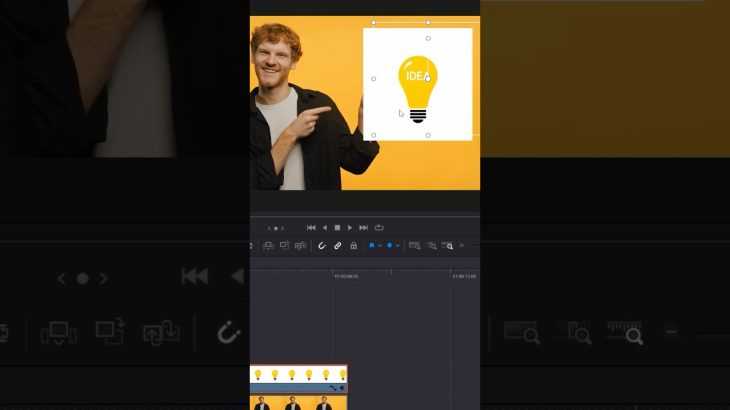This screenshot has width=730, height=410.
Task: Open the curve editor icon on the lightbulb clip
Action: 333,388
